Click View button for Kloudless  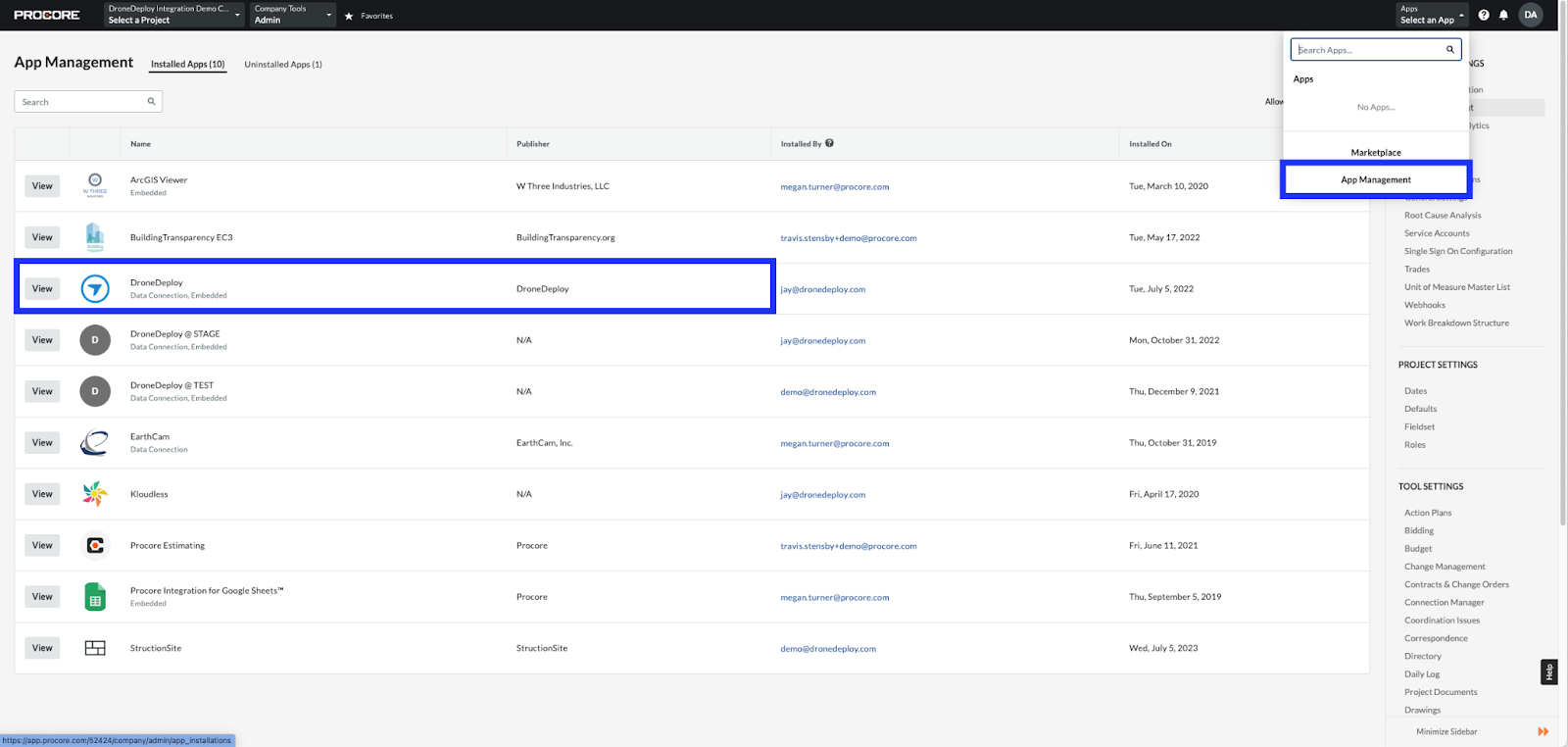(42, 494)
